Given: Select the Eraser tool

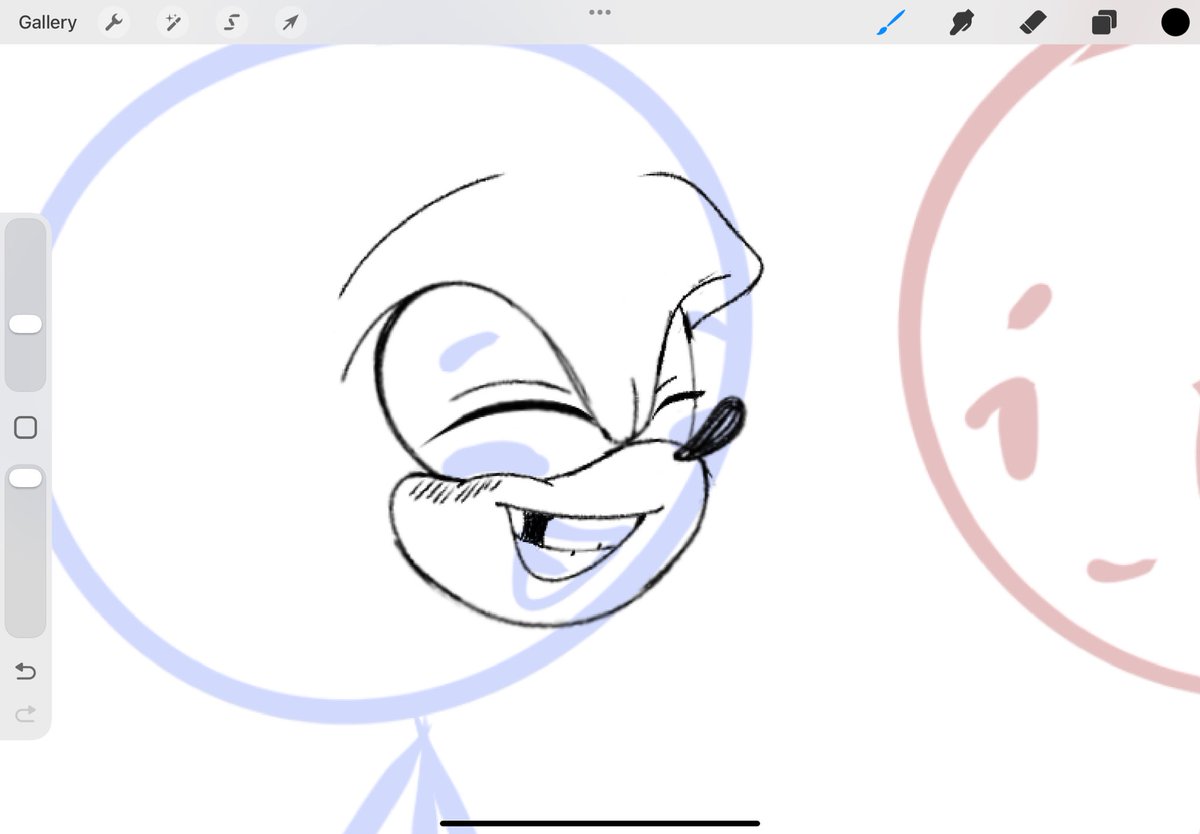Looking at the screenshot, I should pos(1032,21).
